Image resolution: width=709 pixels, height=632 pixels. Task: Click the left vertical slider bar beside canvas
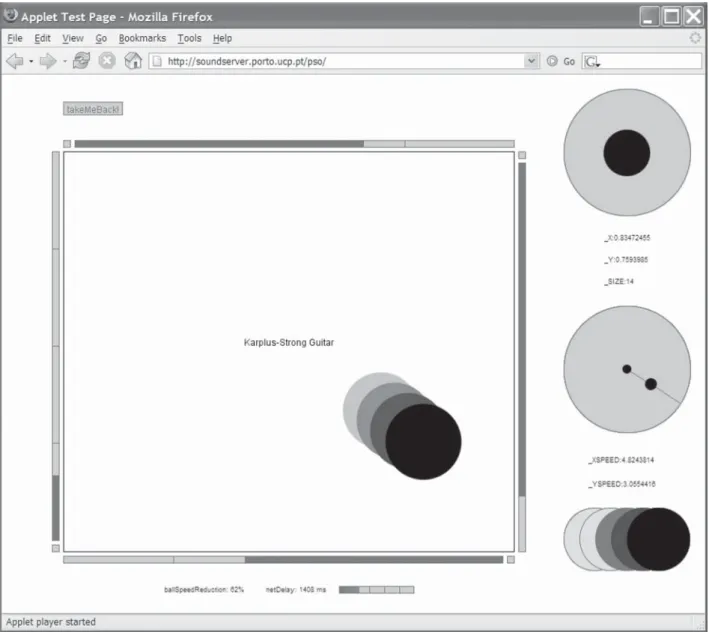coord(56,346)
